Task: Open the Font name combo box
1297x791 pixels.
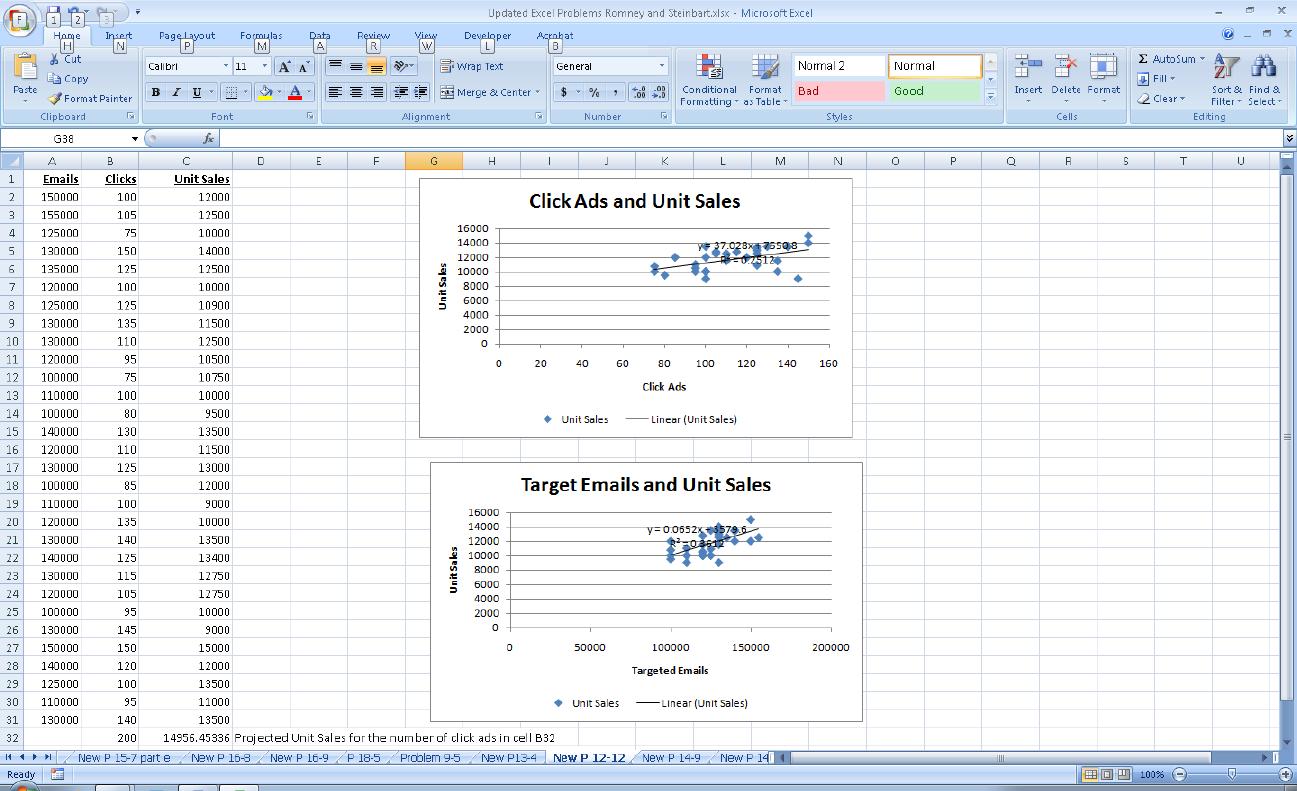Action: tap(188, 66)
